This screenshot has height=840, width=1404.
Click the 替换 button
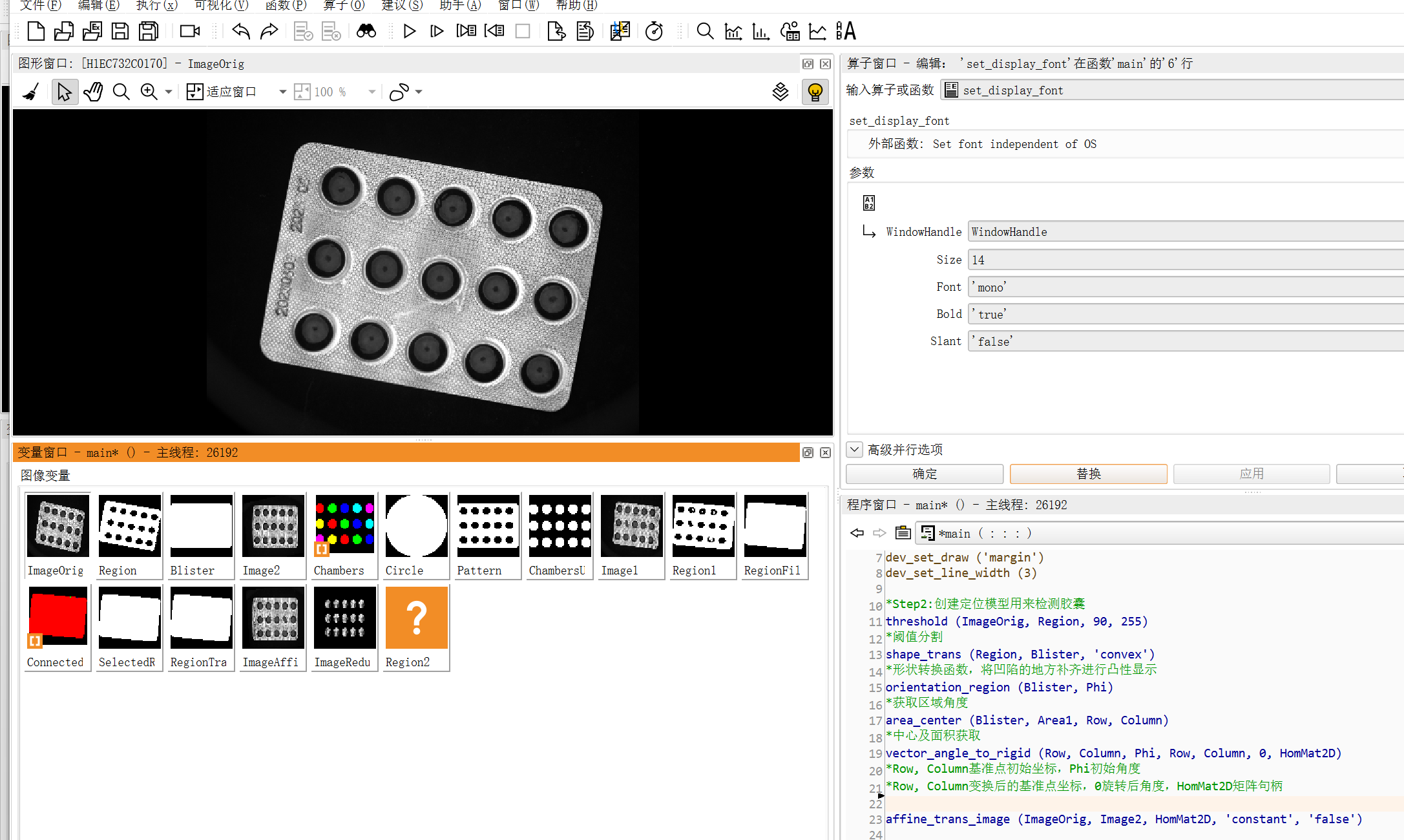click(1088, 474)
